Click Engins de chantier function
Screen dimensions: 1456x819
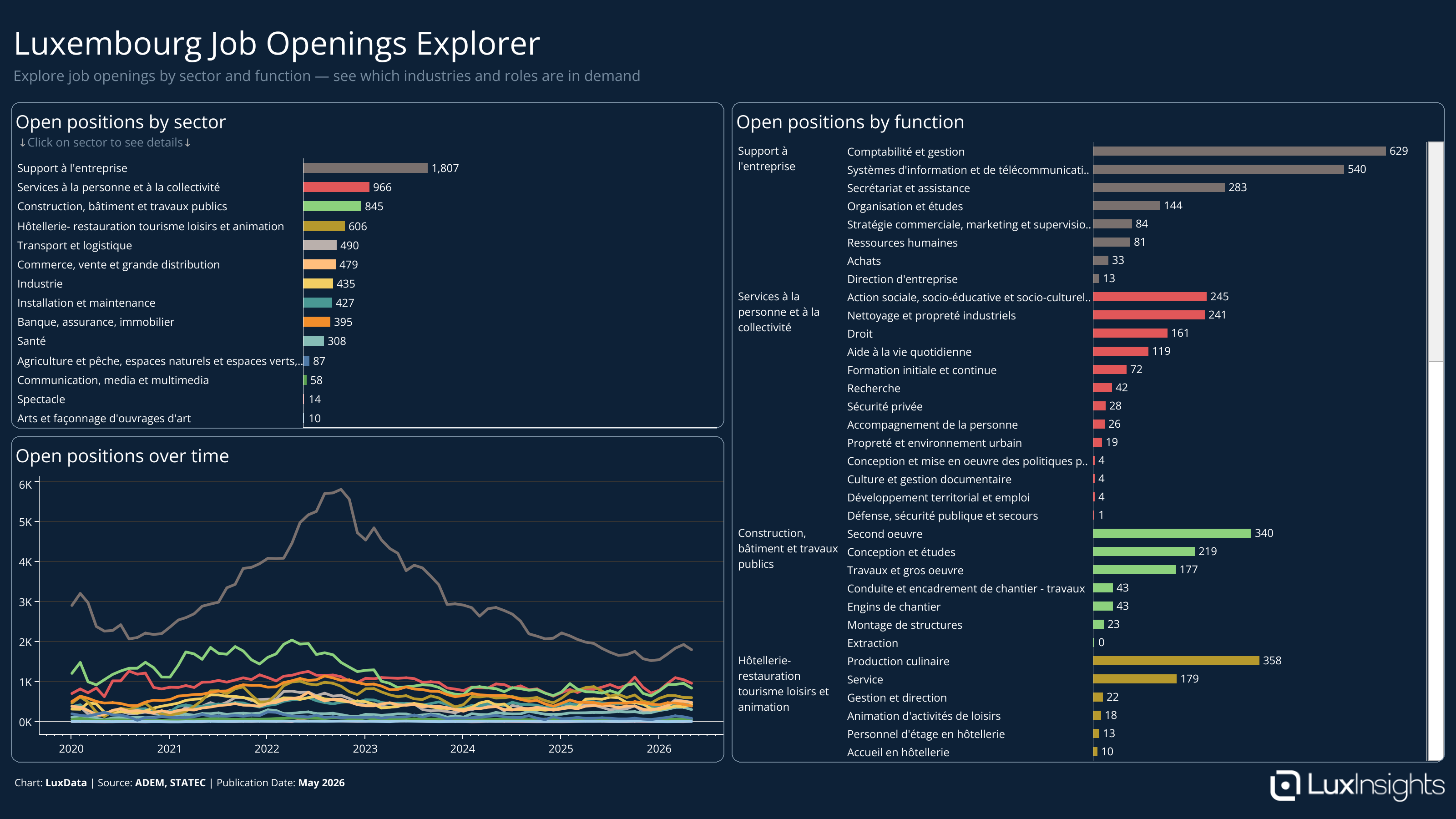pyautogui.click(x=894, y=607)
